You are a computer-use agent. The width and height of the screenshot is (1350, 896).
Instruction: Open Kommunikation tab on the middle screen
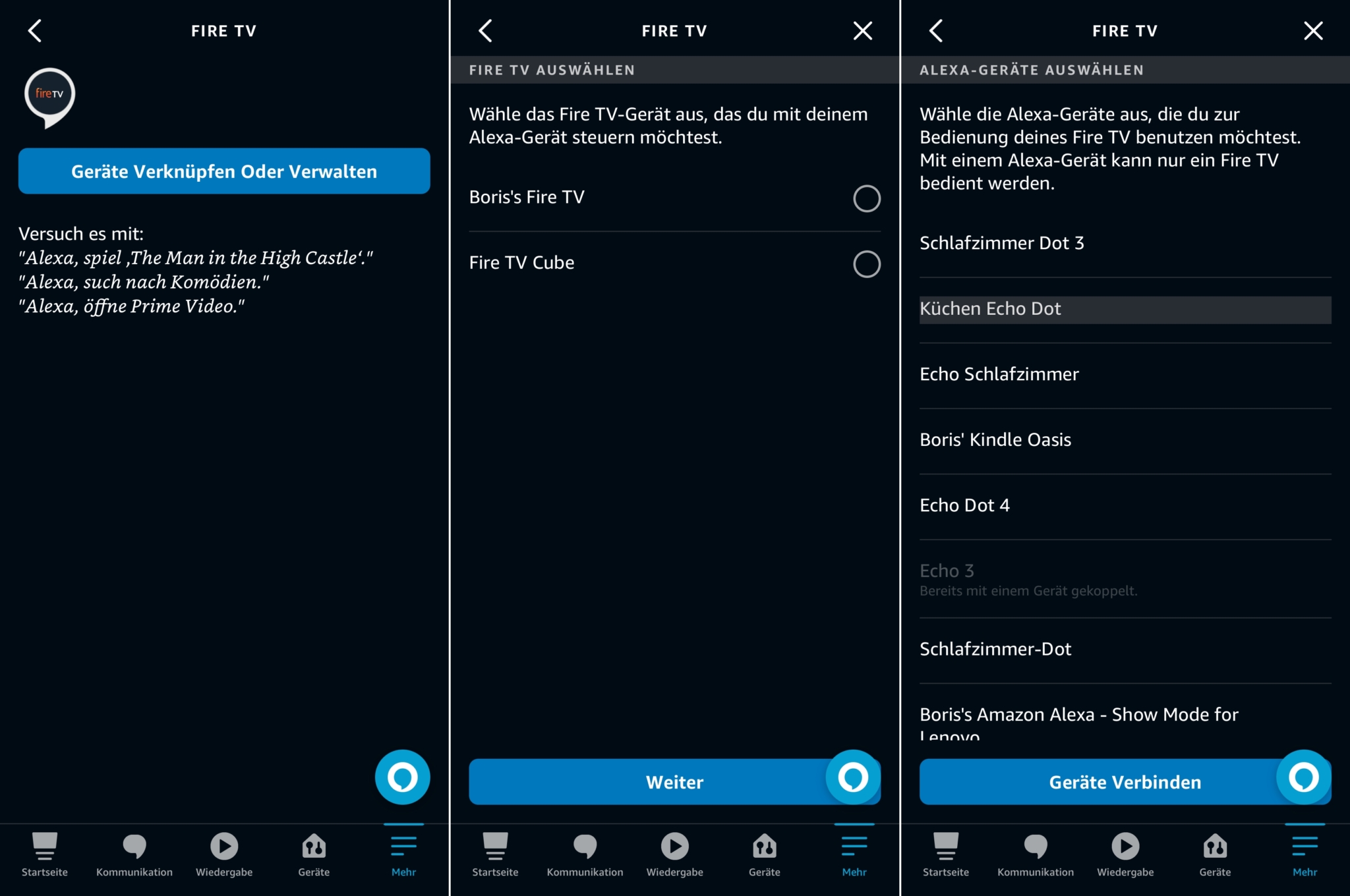(585, 854)
